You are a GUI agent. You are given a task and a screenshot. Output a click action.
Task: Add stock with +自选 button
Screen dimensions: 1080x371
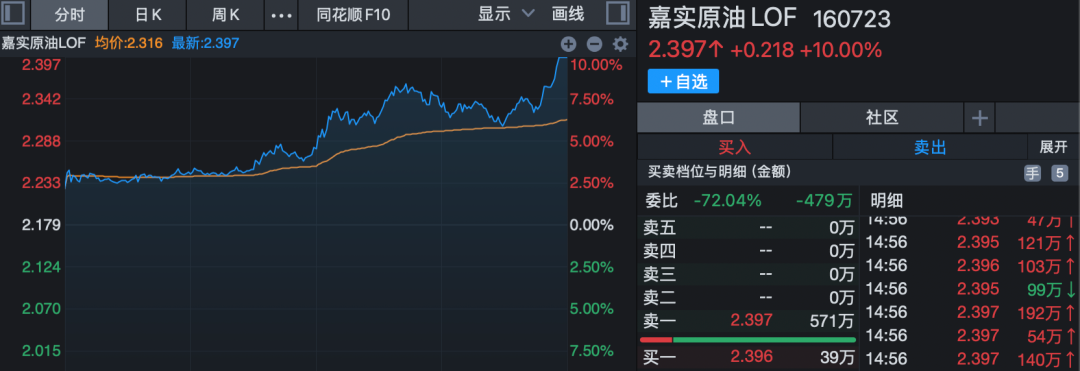(x=683, y=81)
